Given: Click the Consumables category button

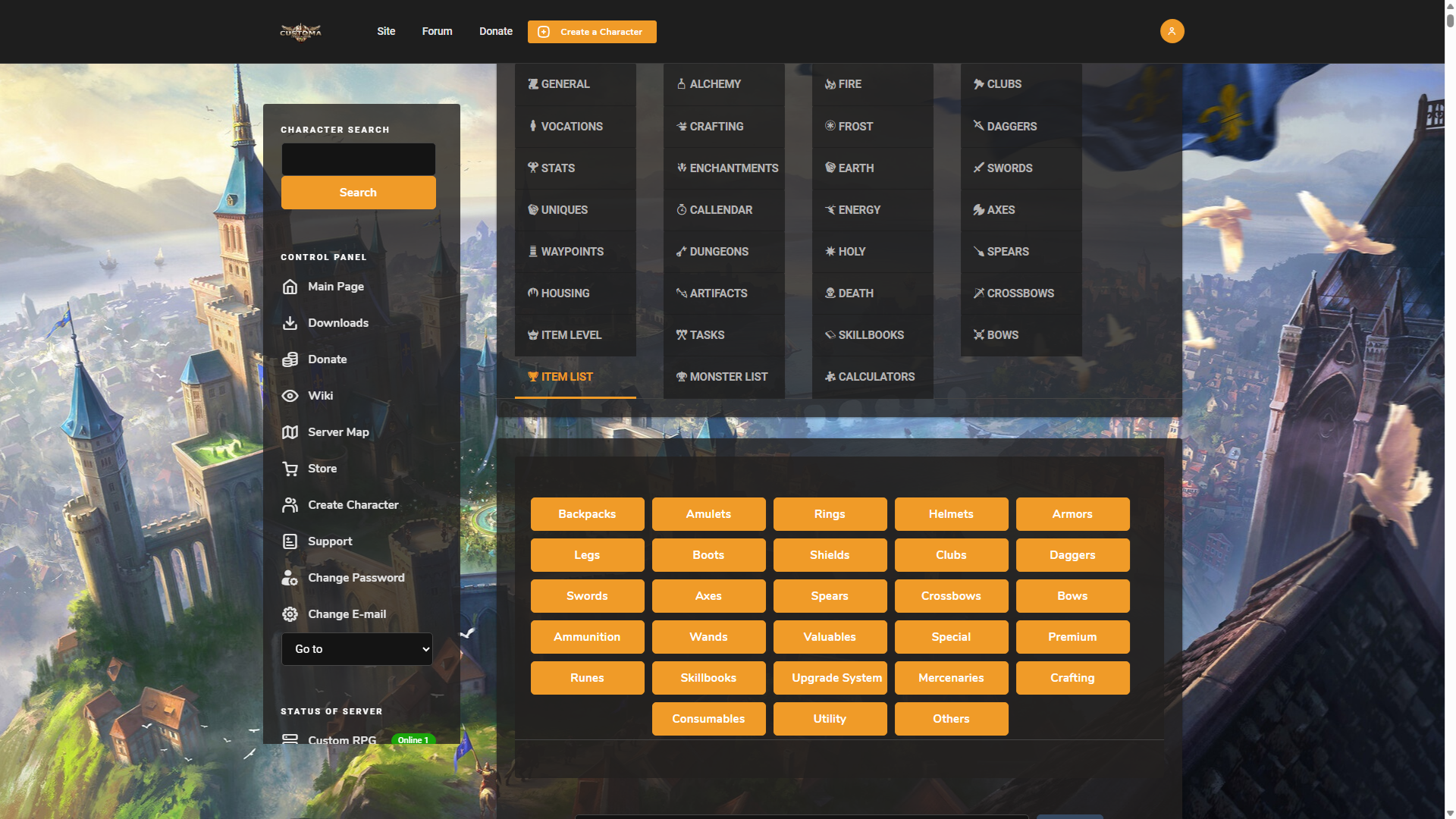Looking at the screenshot, I should point(709,719).
